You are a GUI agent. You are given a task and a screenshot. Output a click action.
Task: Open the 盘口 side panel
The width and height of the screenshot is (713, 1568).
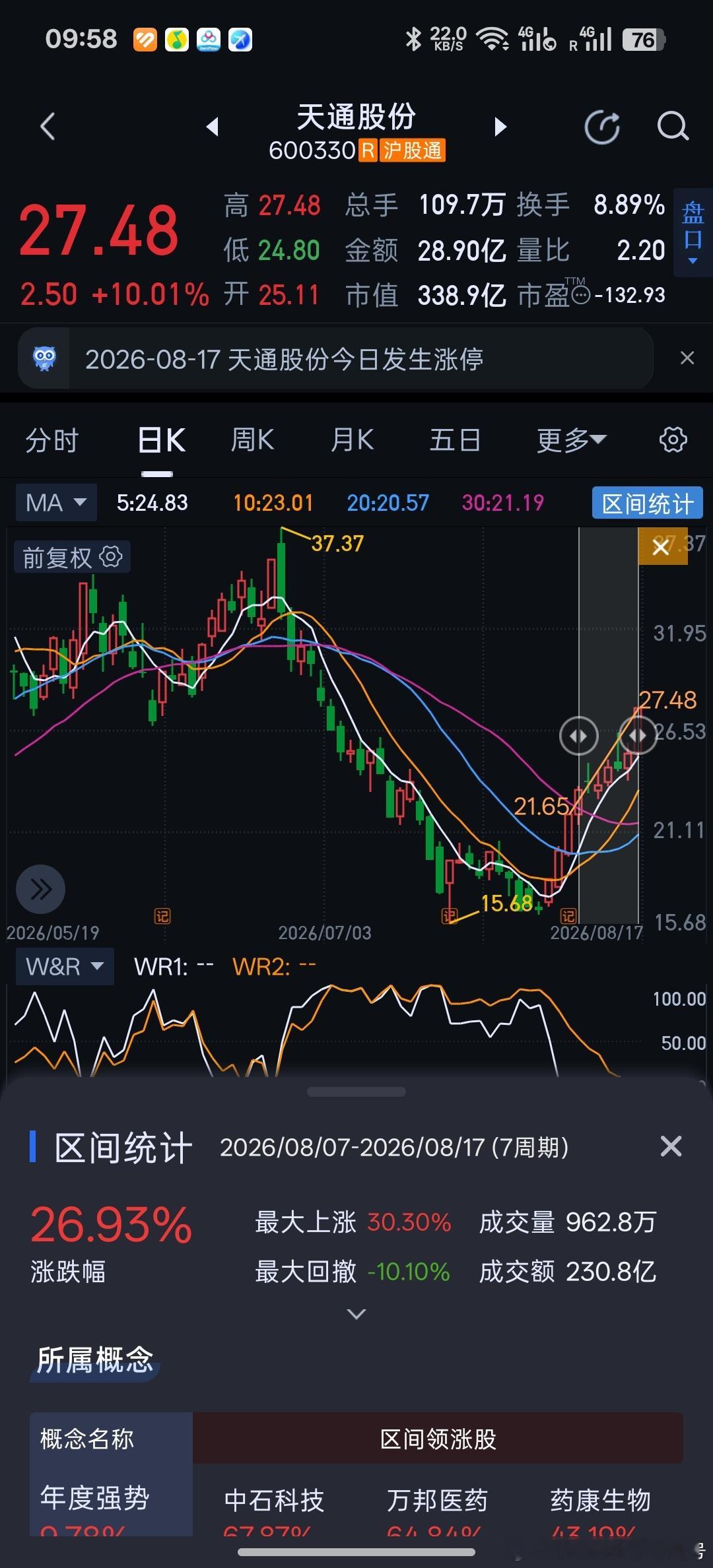pyautogui.click(x=693, y=232)
